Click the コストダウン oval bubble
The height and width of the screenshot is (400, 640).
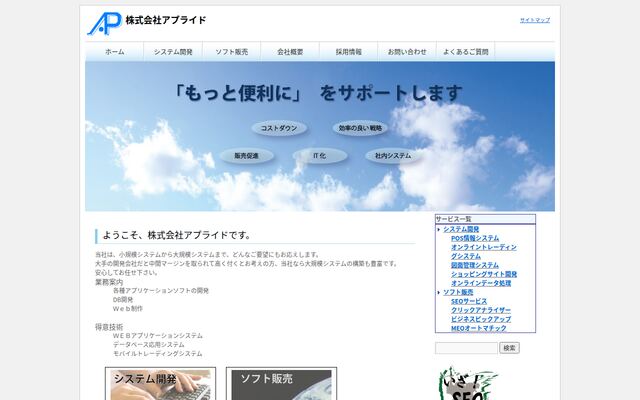279,128
